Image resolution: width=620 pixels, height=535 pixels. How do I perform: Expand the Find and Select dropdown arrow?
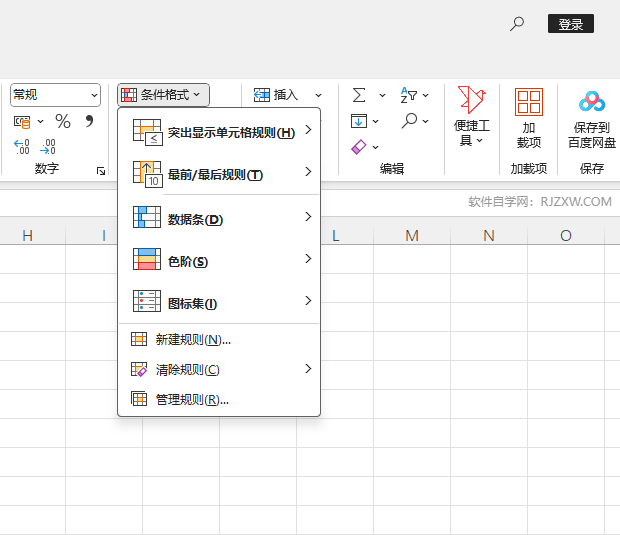click(x=425, y=121)
